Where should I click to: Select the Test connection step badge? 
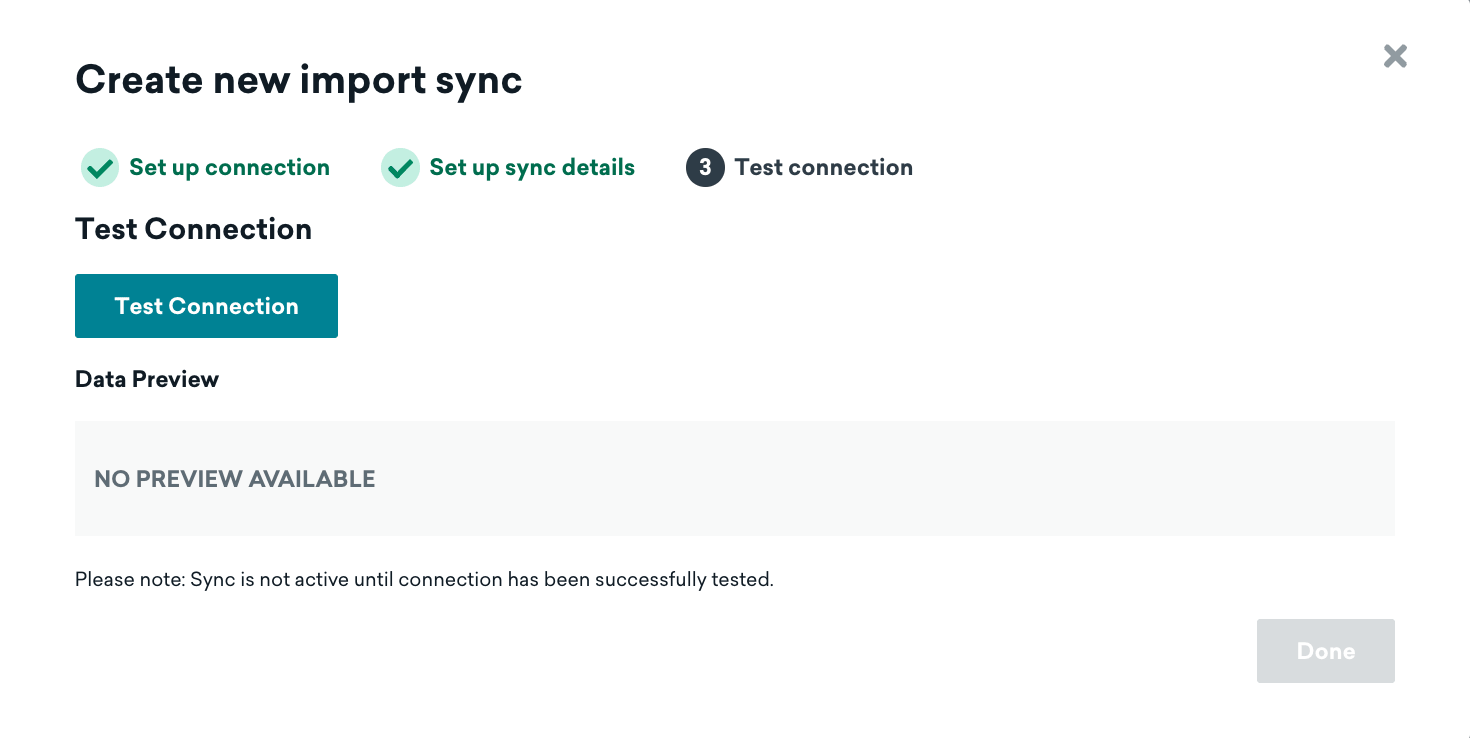[x=800, y=167]
